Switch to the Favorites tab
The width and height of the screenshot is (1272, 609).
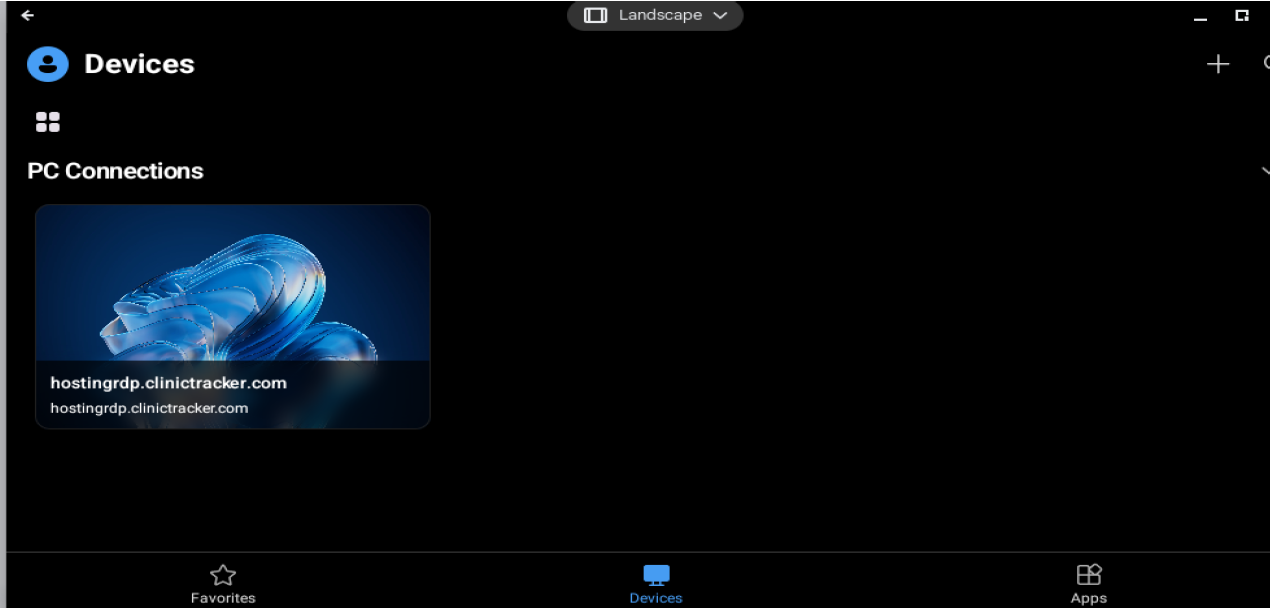point(223,584)
